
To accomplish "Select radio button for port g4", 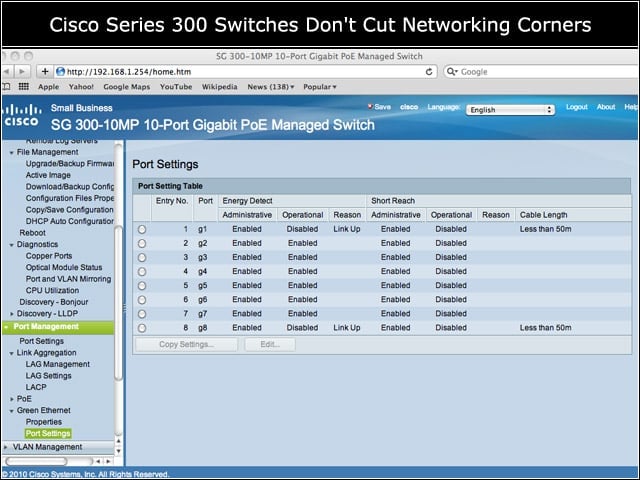I will click(142, 272).
